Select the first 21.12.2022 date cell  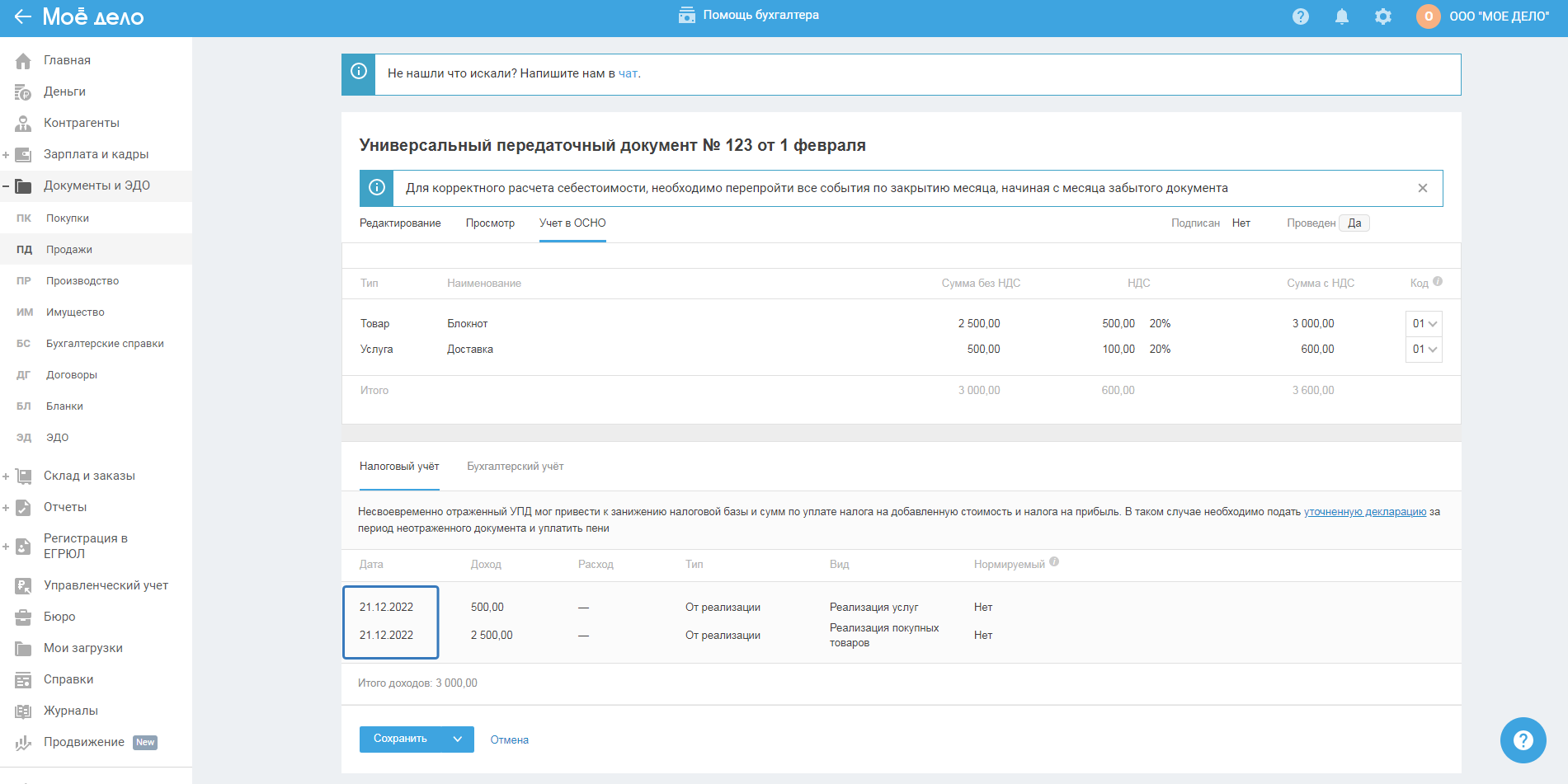pyautogui.click(x=386, y=608)
